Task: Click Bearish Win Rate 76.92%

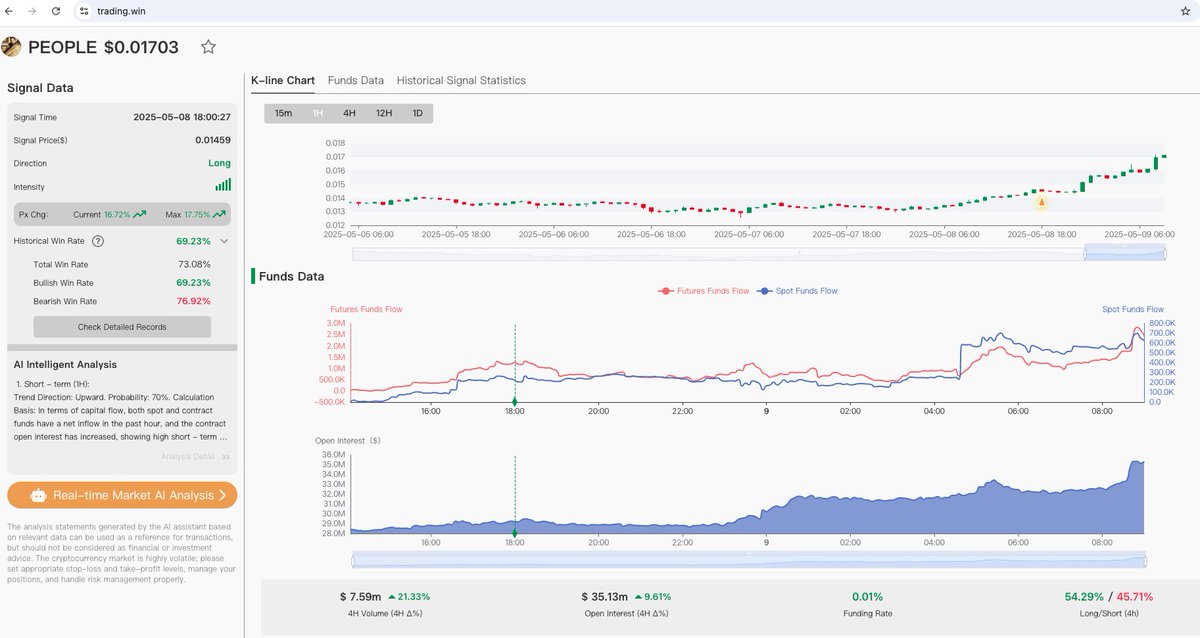Action: pos(194,301)
